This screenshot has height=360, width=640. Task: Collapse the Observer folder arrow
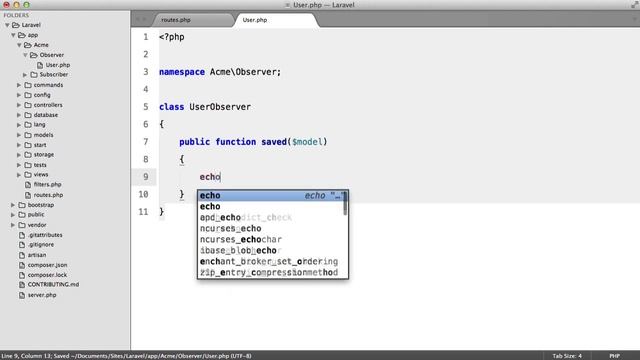pos(25,55)
